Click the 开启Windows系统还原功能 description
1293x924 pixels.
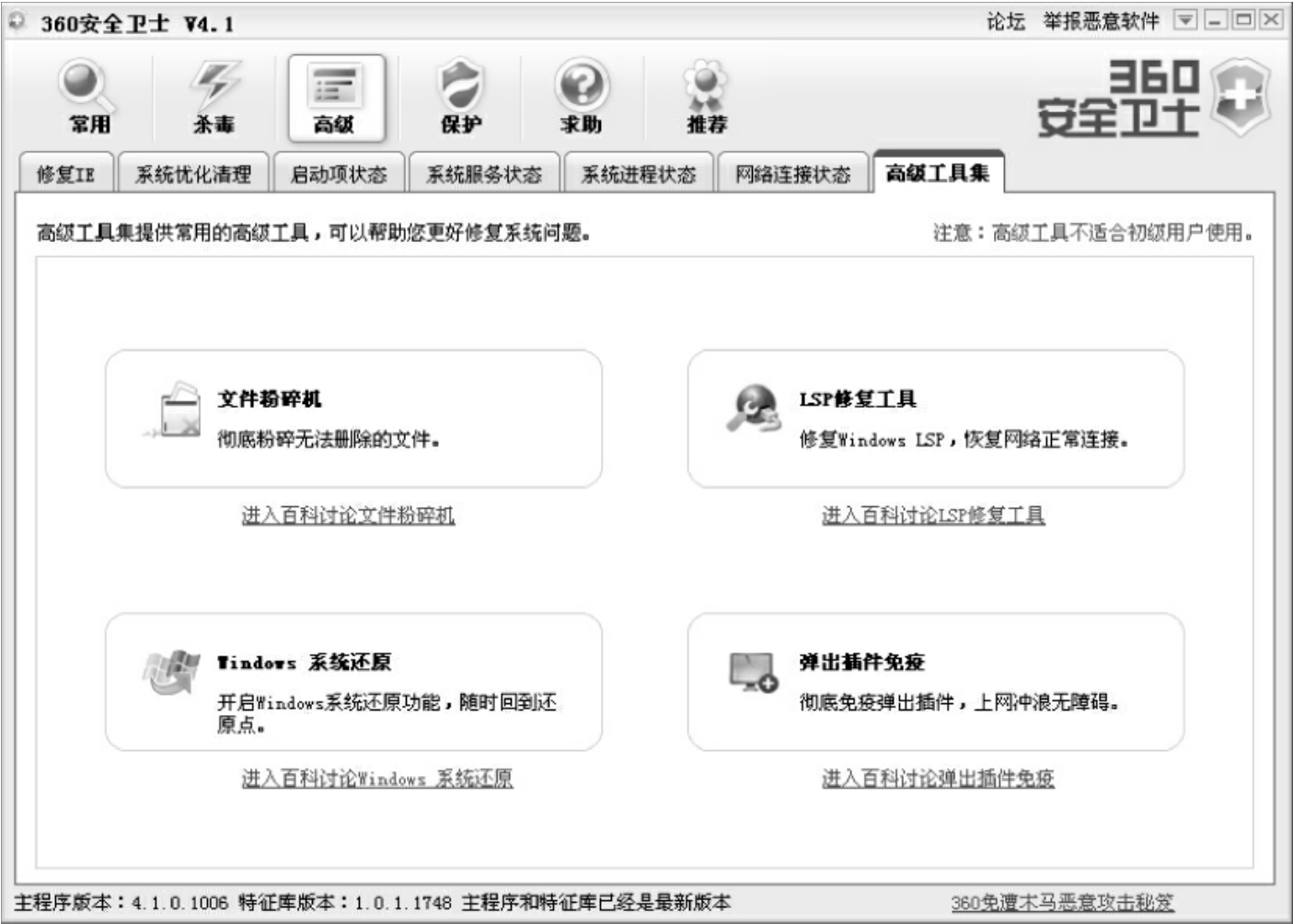coord(387,713)
